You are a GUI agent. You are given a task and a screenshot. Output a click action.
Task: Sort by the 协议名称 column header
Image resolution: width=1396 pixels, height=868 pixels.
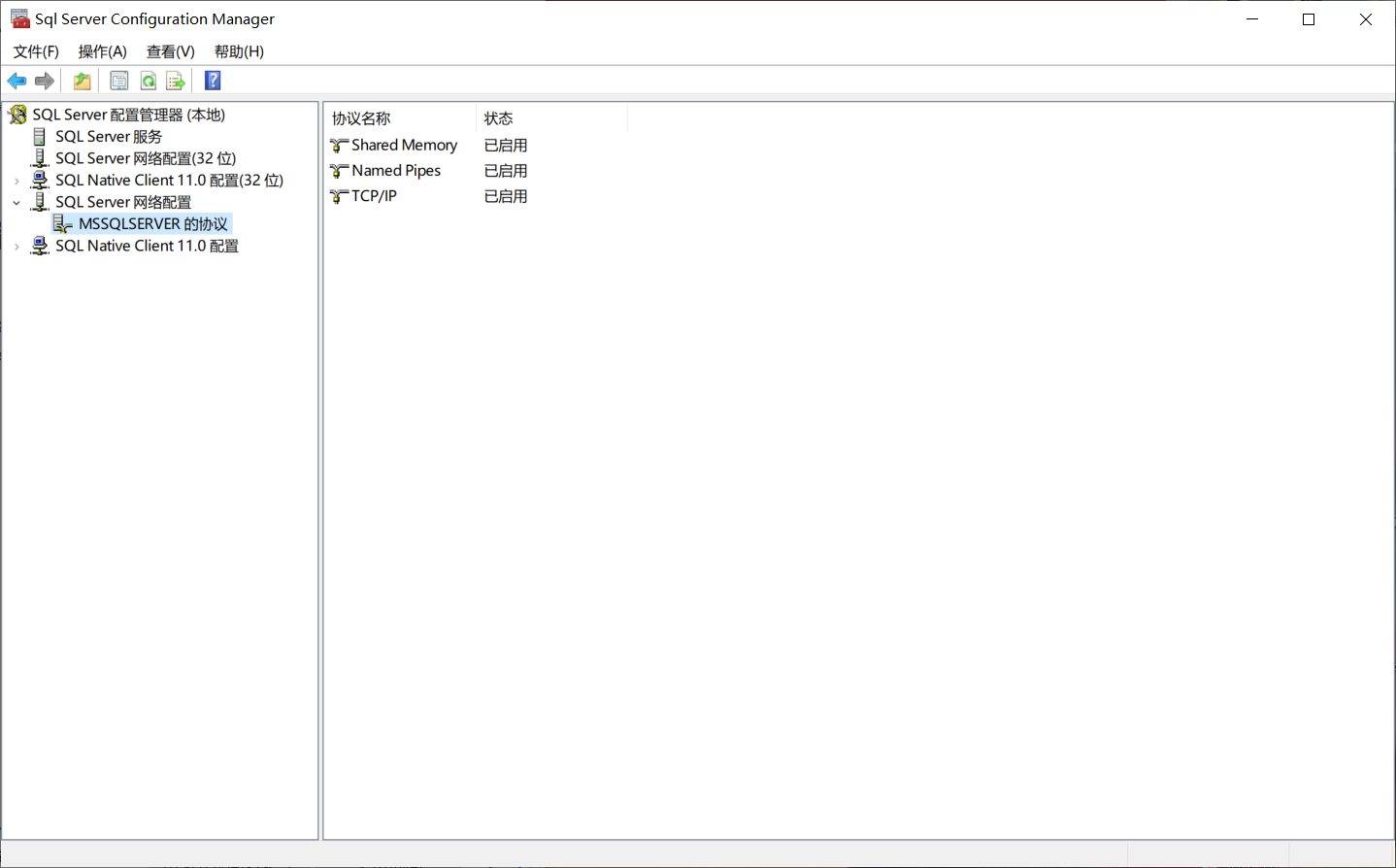tap(400, 118)
